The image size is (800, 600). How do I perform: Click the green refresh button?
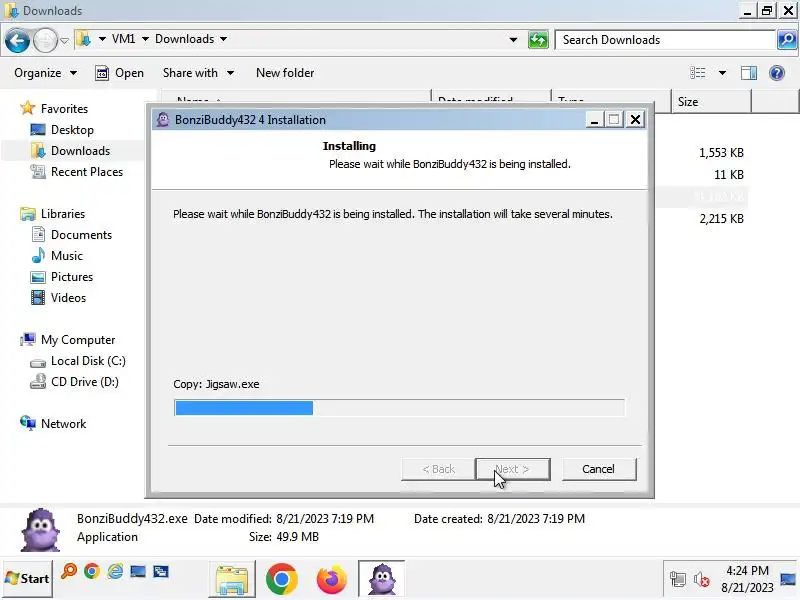coord(538,40)
